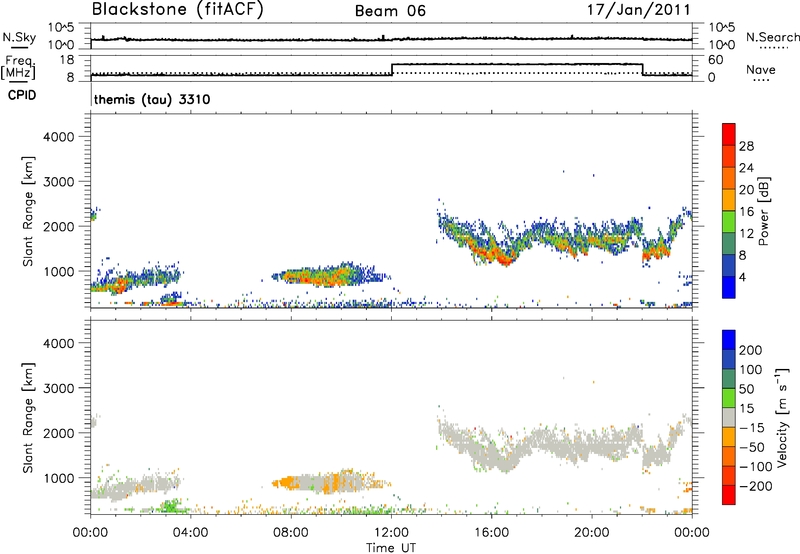Click the velocity color bar value -200

[756, 486]
